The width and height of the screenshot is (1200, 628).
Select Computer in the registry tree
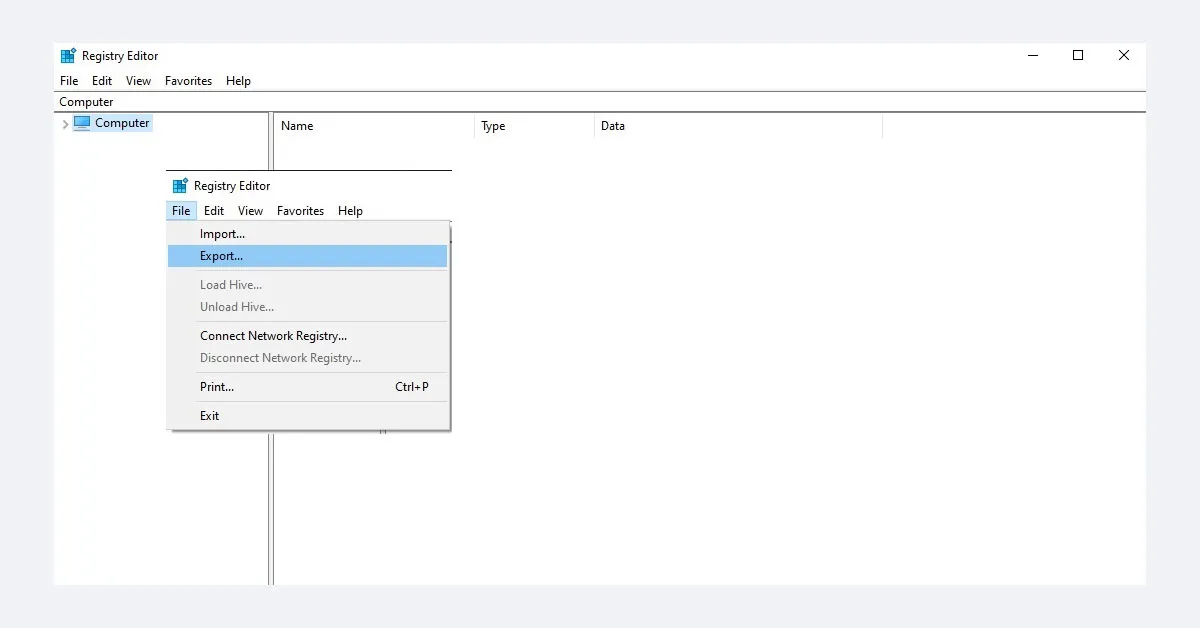(x=121, y=123)
